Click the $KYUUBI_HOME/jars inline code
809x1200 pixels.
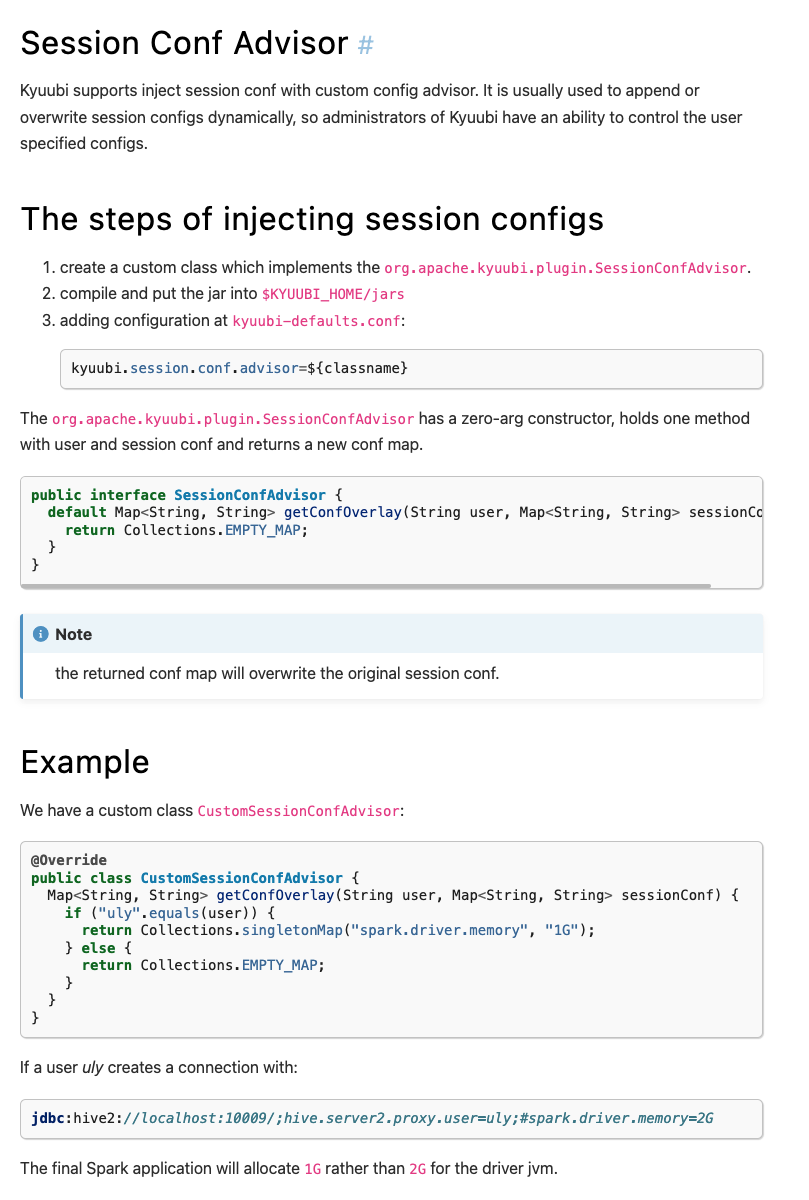(x=333, y=294)
